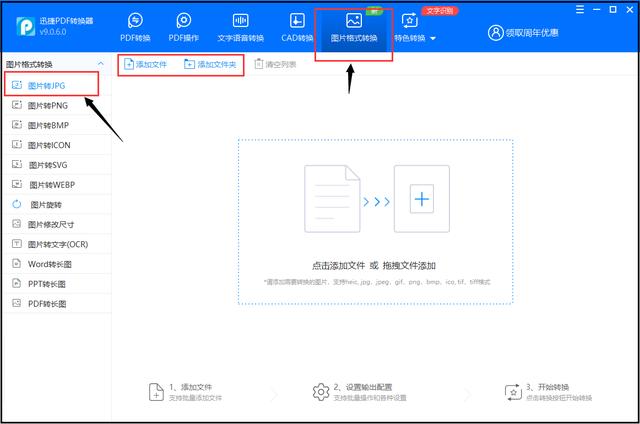
Task: Click the 图片转JPG sidebar icon
Action: pos(17,85)
